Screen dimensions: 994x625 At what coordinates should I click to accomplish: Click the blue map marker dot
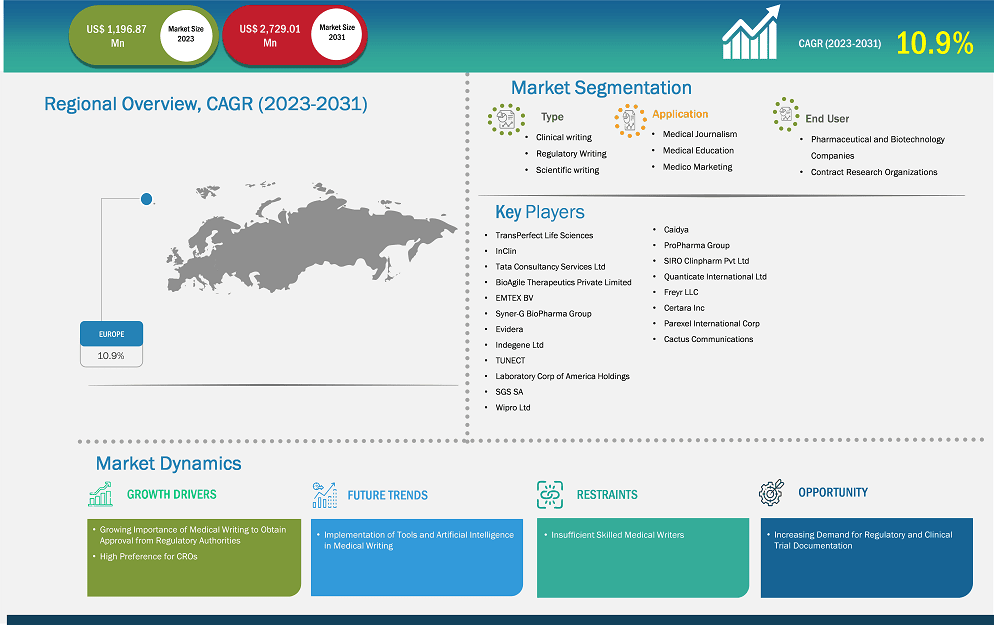click(x=146, y=199)
